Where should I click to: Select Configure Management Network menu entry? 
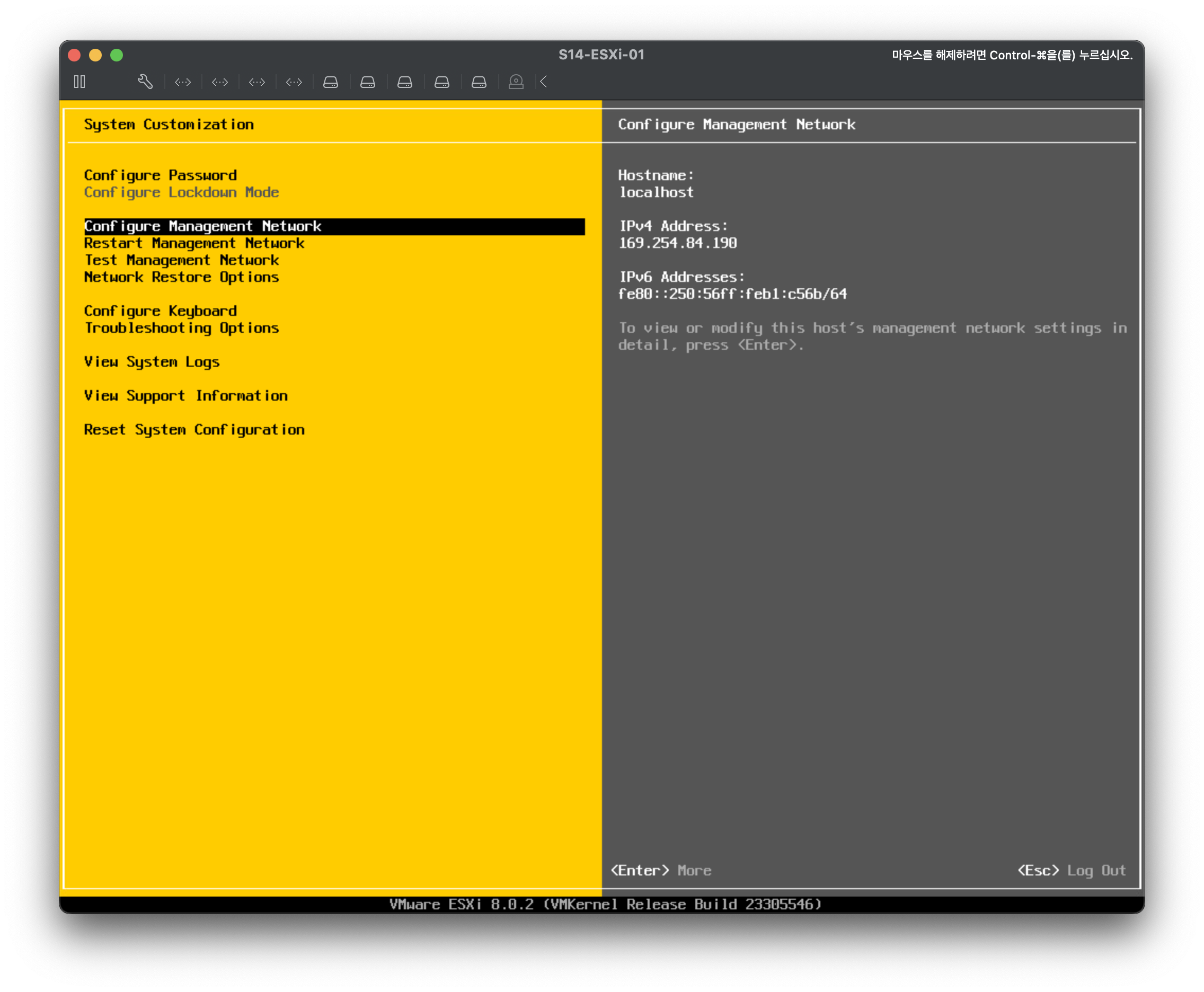click(203, 226)
